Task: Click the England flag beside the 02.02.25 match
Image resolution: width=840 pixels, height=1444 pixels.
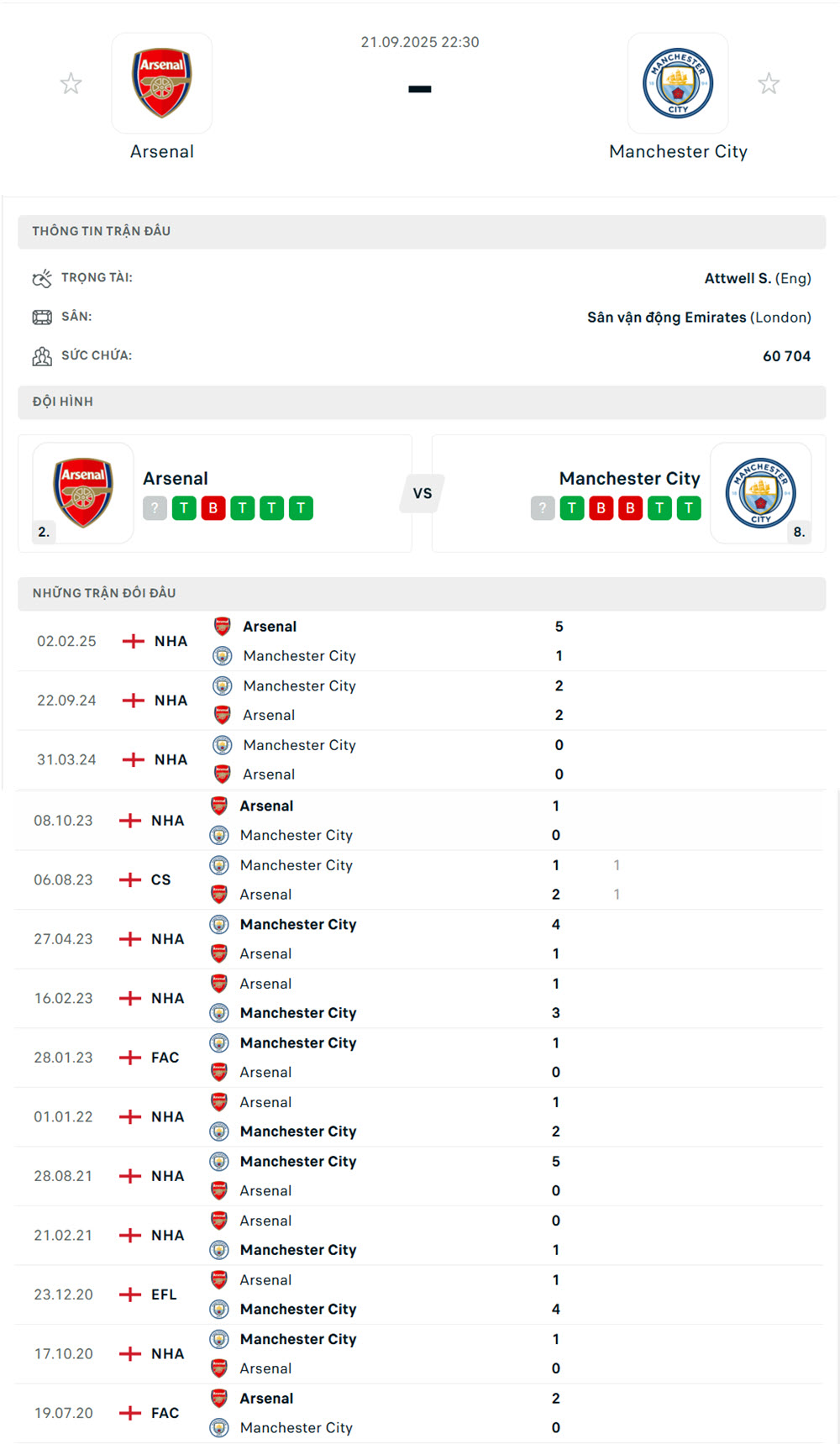Action: point(132,640)
